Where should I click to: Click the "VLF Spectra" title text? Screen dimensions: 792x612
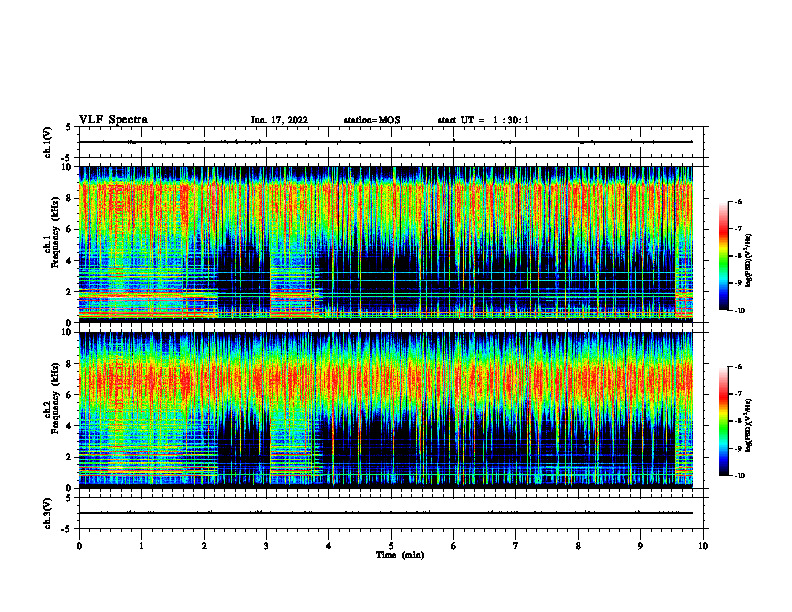[113, 120]
